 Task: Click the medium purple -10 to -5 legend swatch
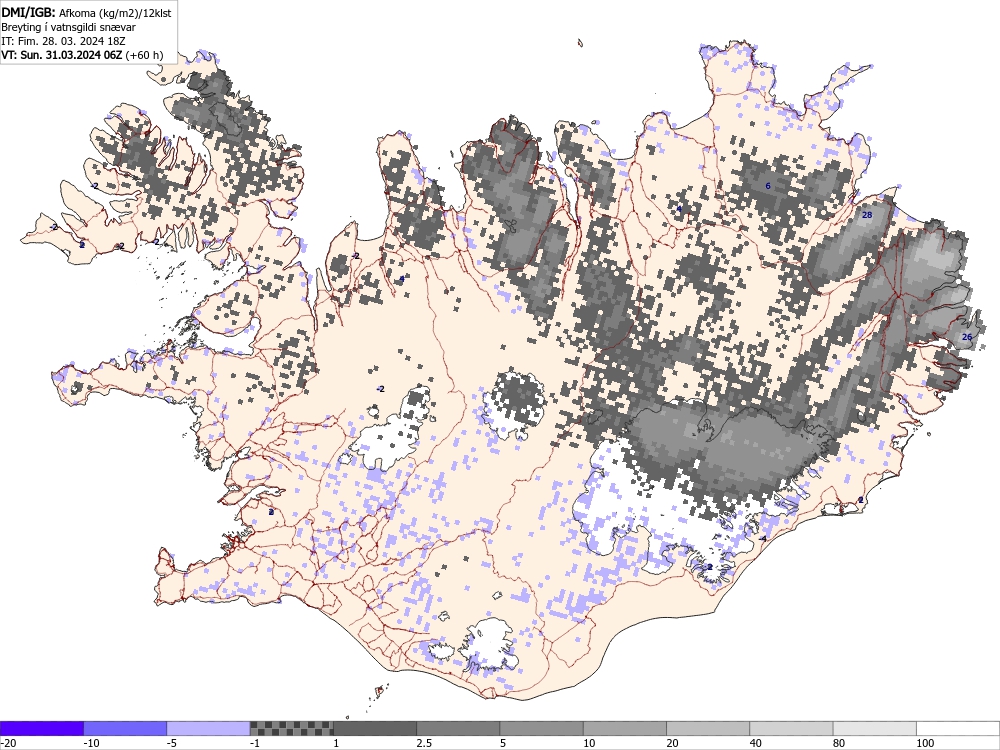click(125, 728)
